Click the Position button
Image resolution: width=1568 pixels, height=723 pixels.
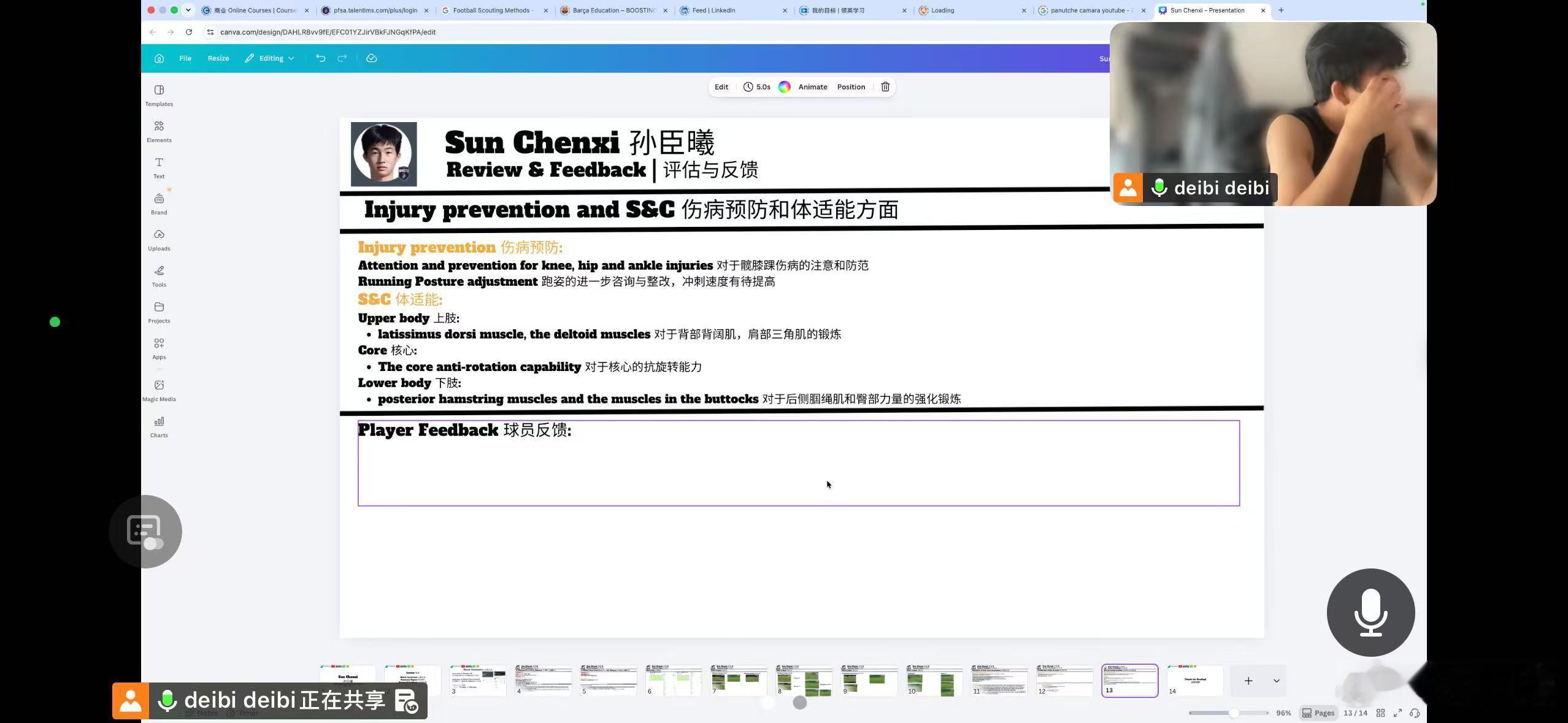(851, 86)
